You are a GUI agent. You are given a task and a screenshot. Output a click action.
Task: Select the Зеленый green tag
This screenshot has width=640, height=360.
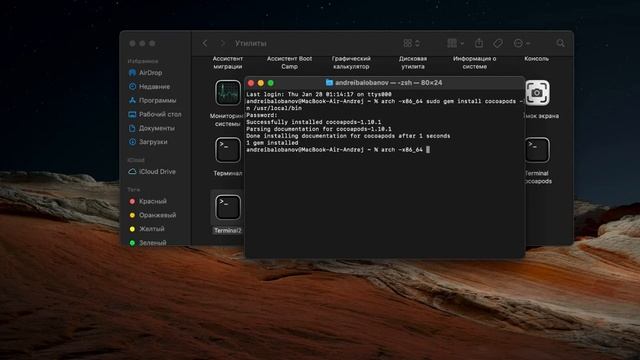pos(147,243)
